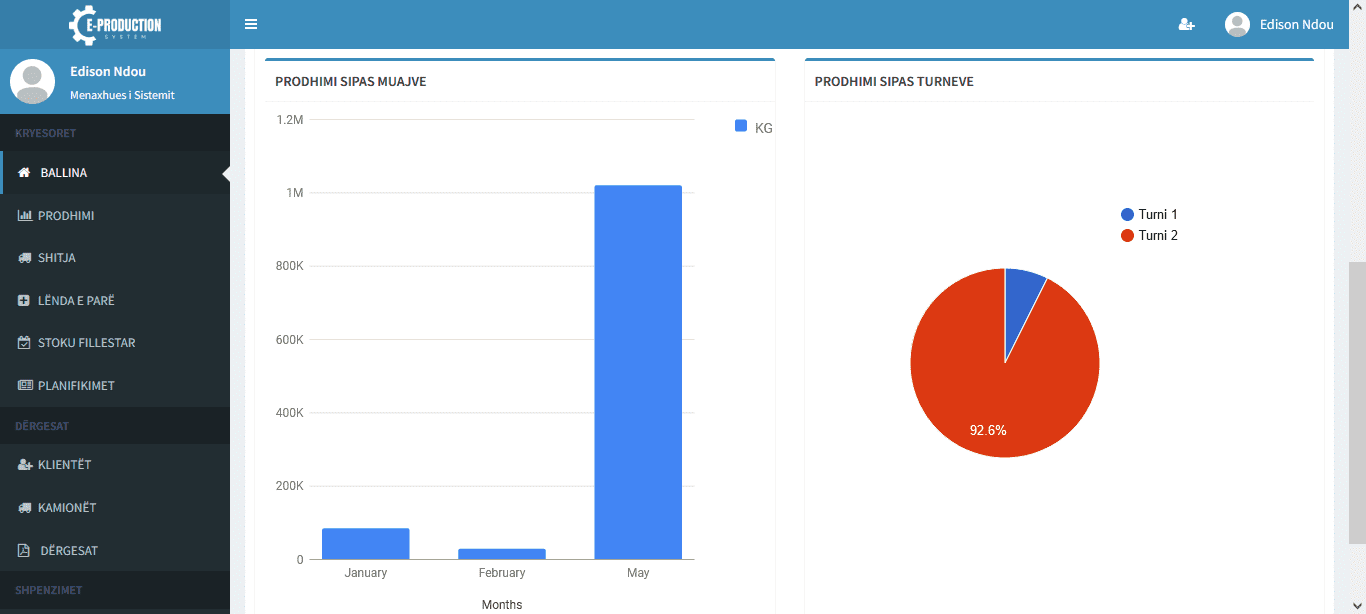The height and width of the screenshot is (614, 1366).
Task: Click the truck icon next to Shitja
Action: (x=25, y=258)
